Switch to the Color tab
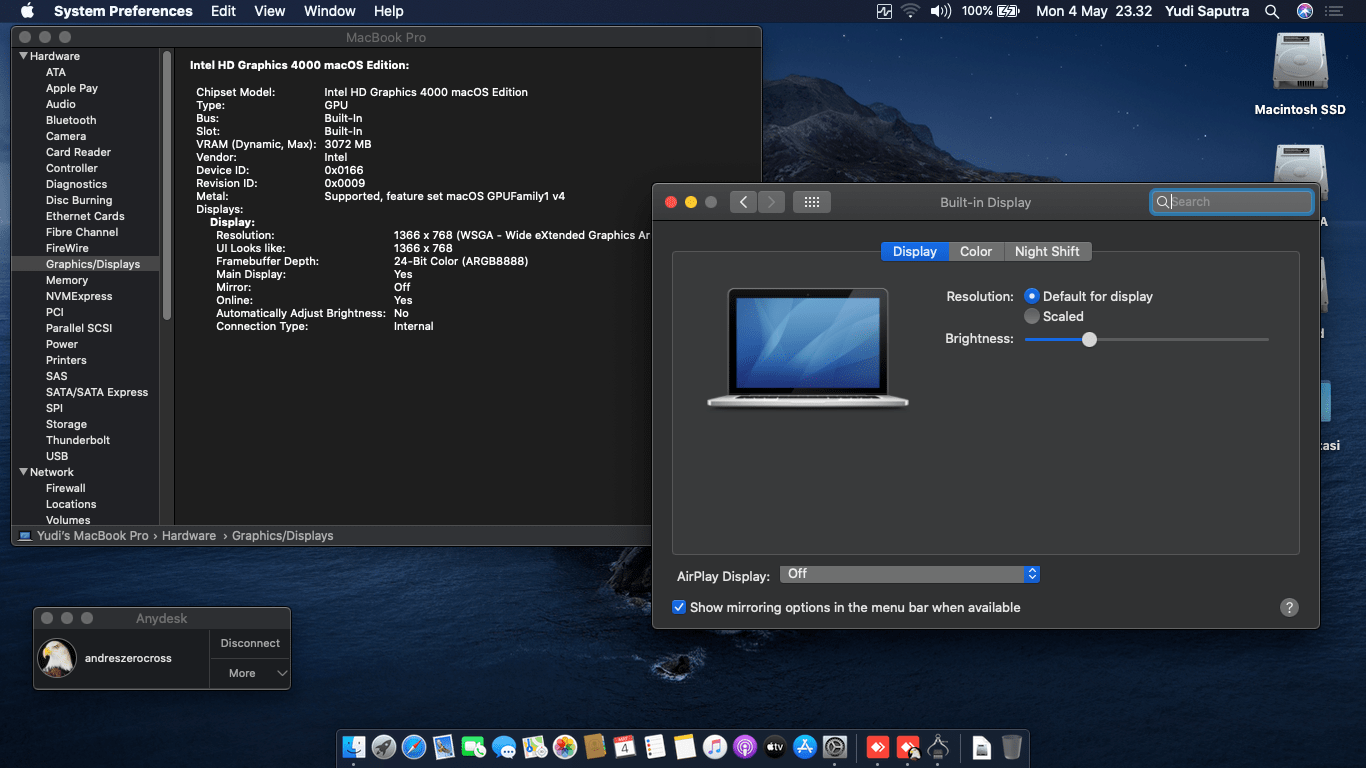Screen dimensions: 1366x768 pos(976,251)
